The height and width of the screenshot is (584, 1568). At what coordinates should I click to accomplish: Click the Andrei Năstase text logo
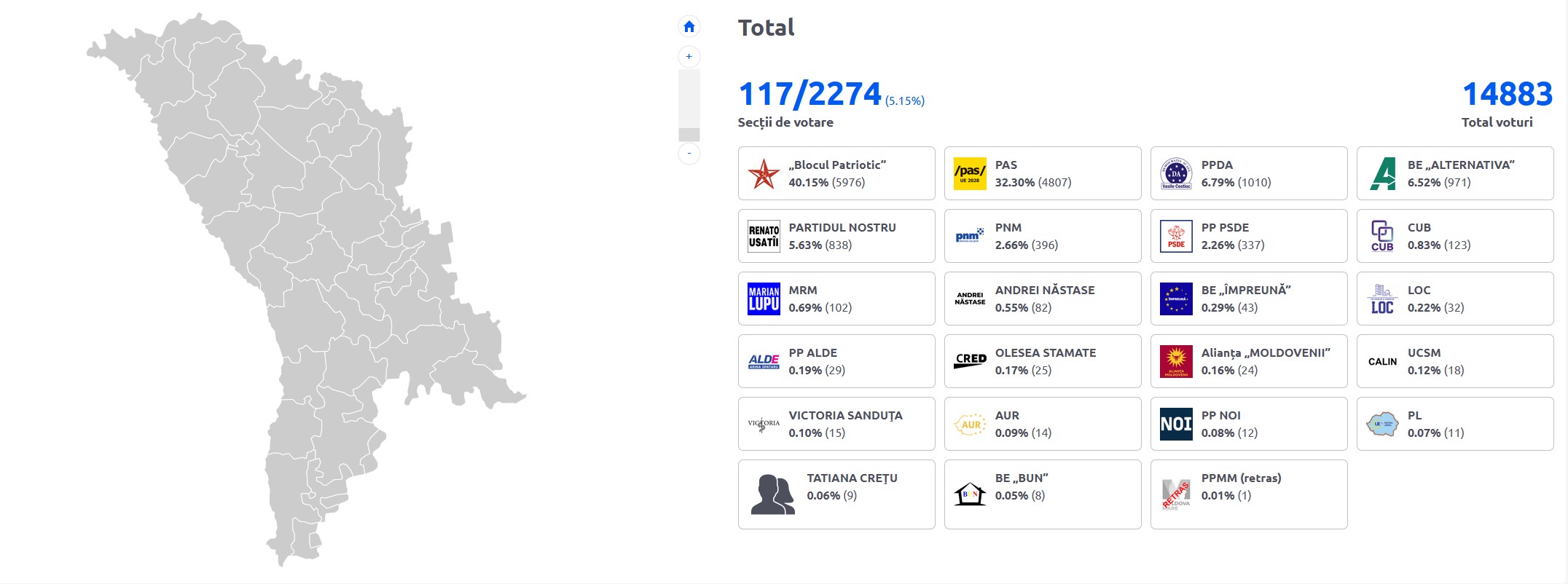pyautogui.click(x=970, y=299)
